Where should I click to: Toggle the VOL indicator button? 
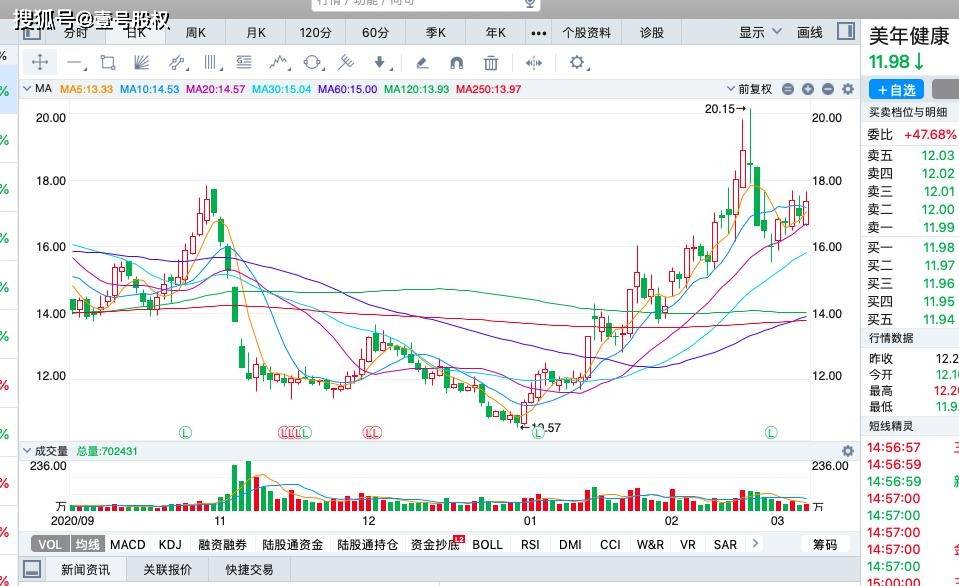tap(50, 544)
